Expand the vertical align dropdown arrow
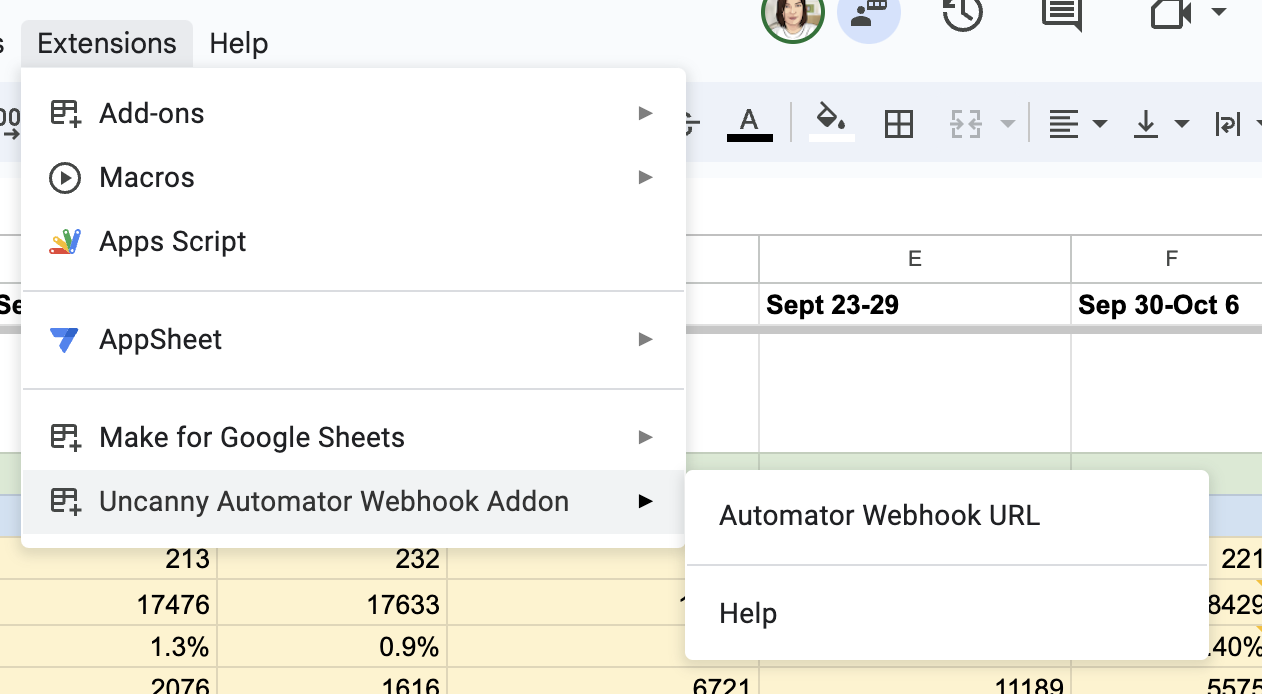The image size is (1262, 694). point(1182,124)
